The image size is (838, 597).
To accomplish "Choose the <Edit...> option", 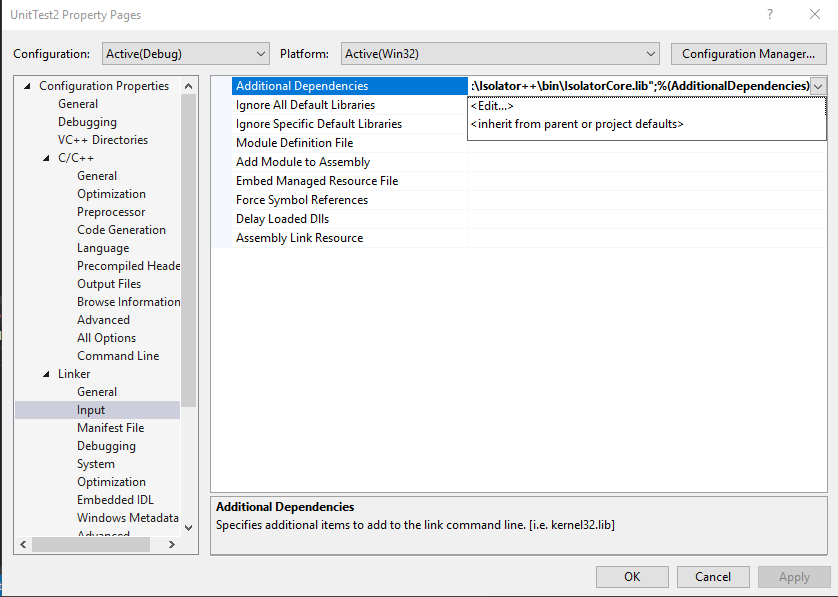I will tap(492, 106).
